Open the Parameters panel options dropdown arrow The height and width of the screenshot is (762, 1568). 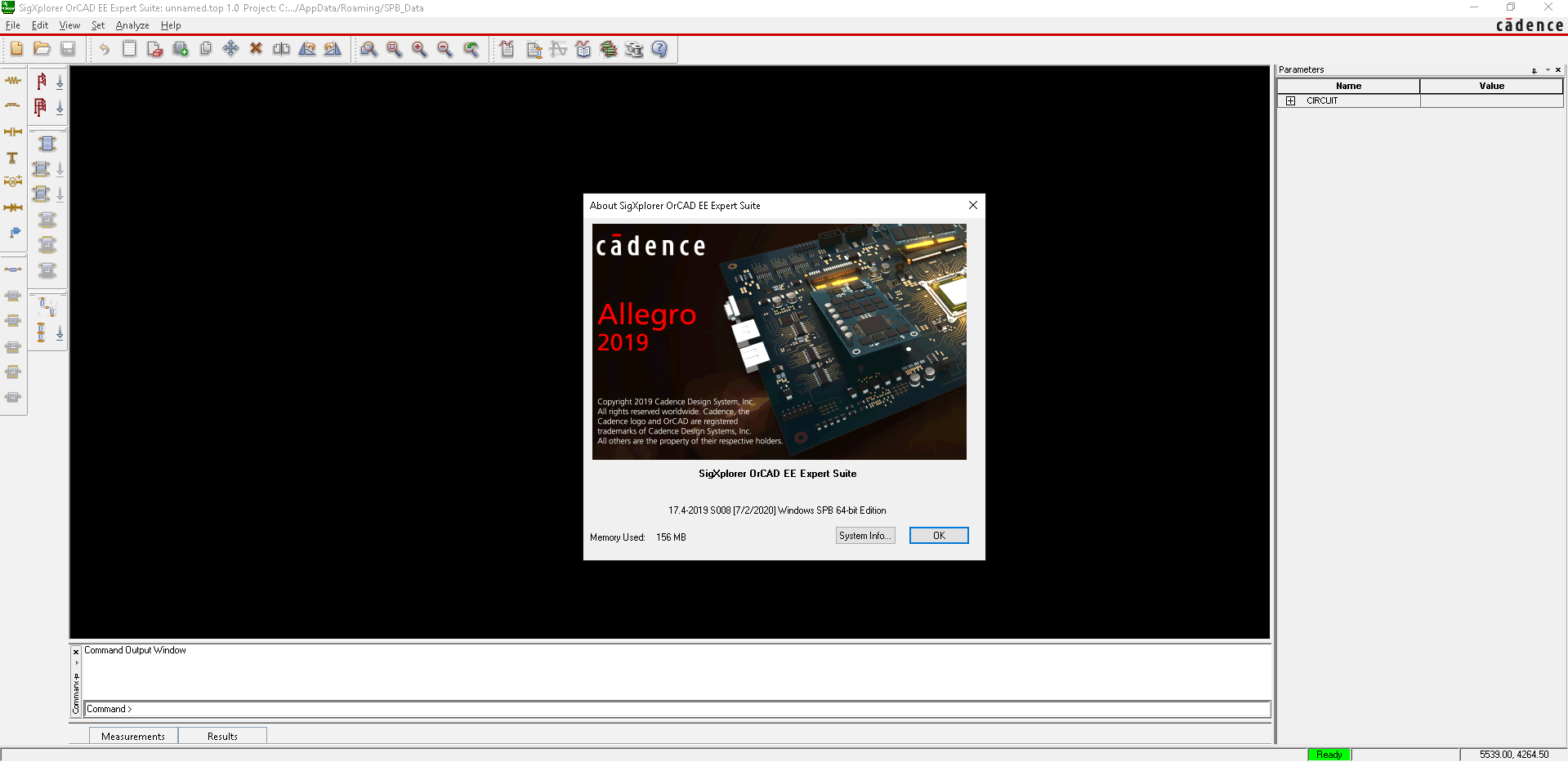1548,70
